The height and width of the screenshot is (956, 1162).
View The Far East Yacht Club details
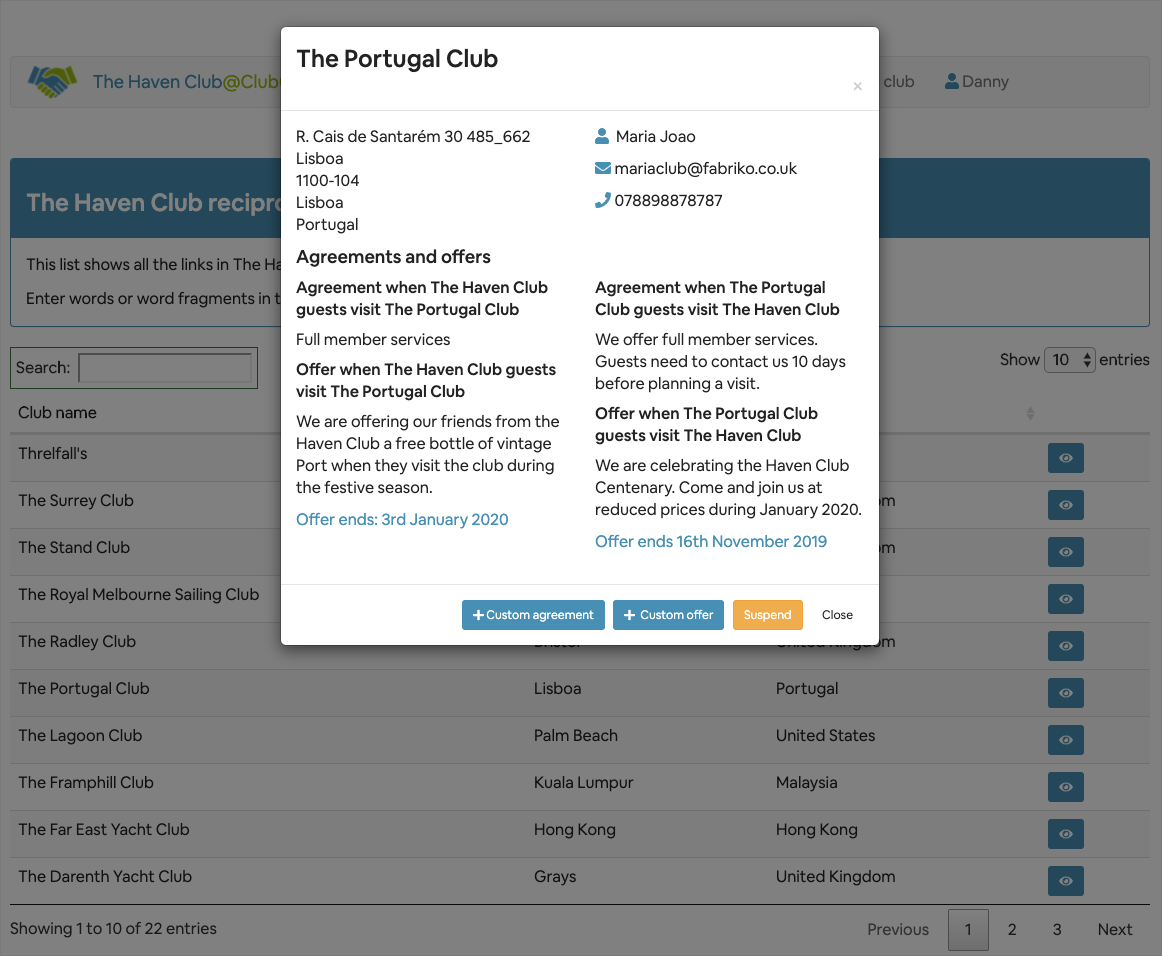[x=1065, y=834]
